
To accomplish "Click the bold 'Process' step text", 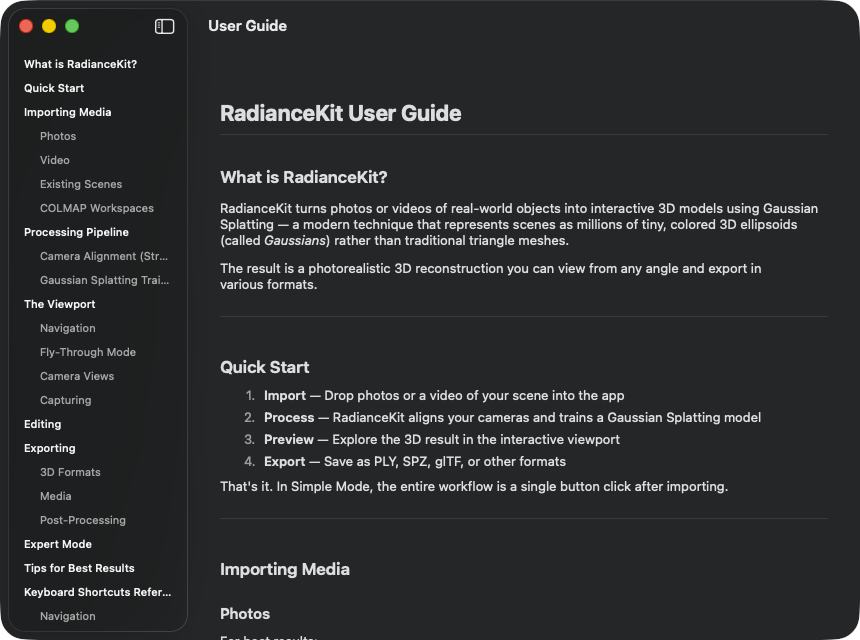I will (289, 417).
